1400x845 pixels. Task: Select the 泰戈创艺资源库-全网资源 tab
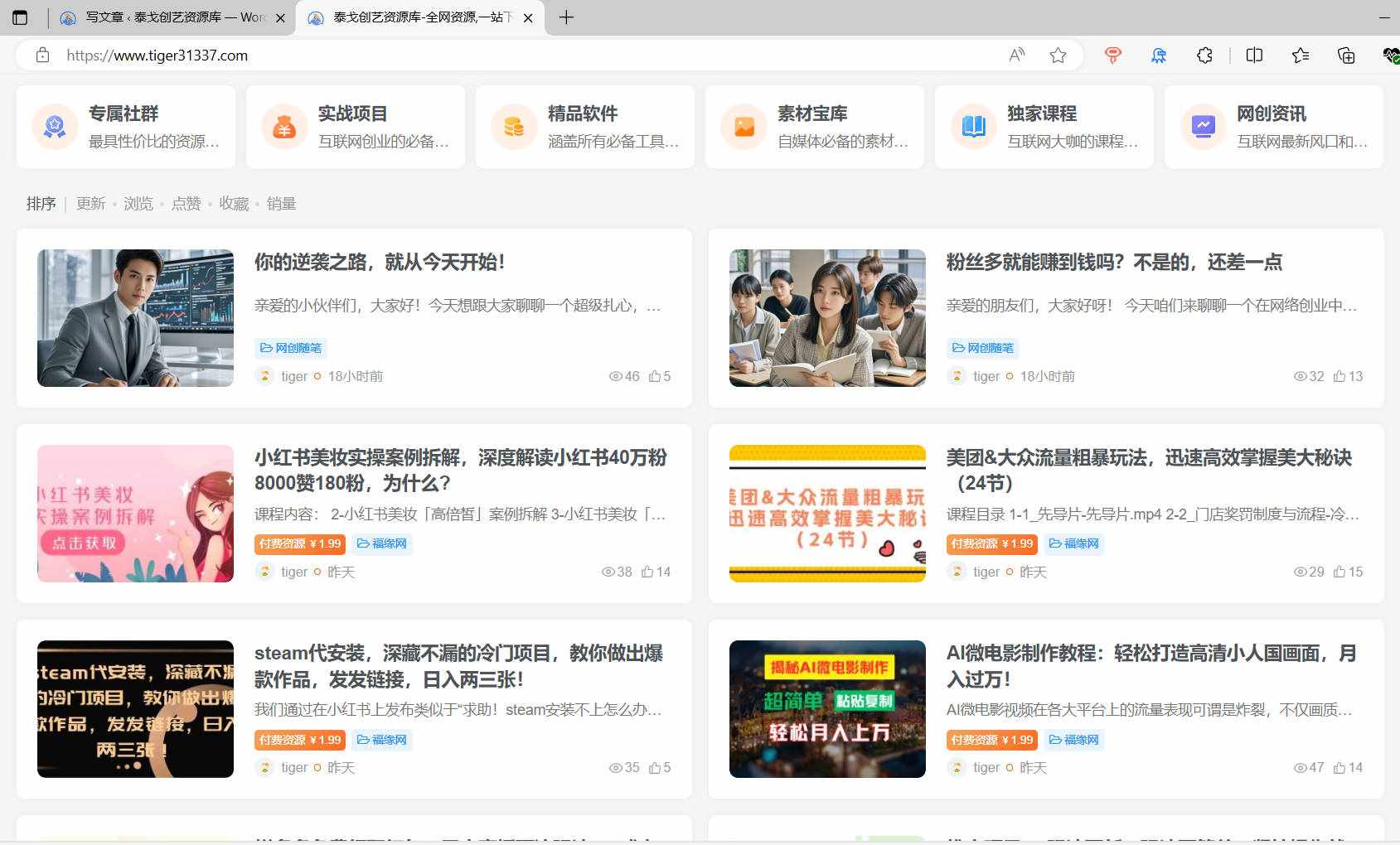point(420,17)
